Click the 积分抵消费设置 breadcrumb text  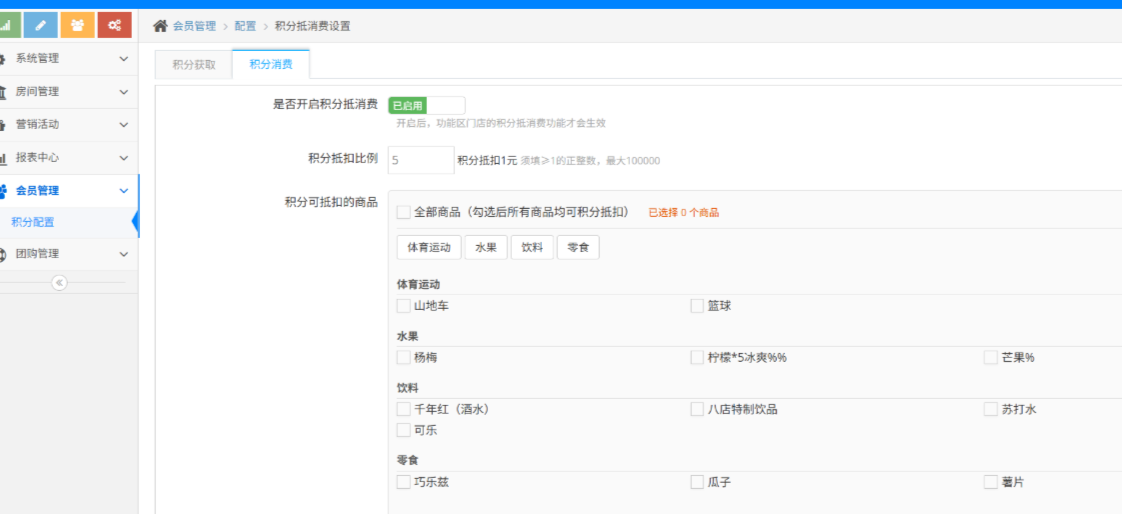tap(313, 26)
